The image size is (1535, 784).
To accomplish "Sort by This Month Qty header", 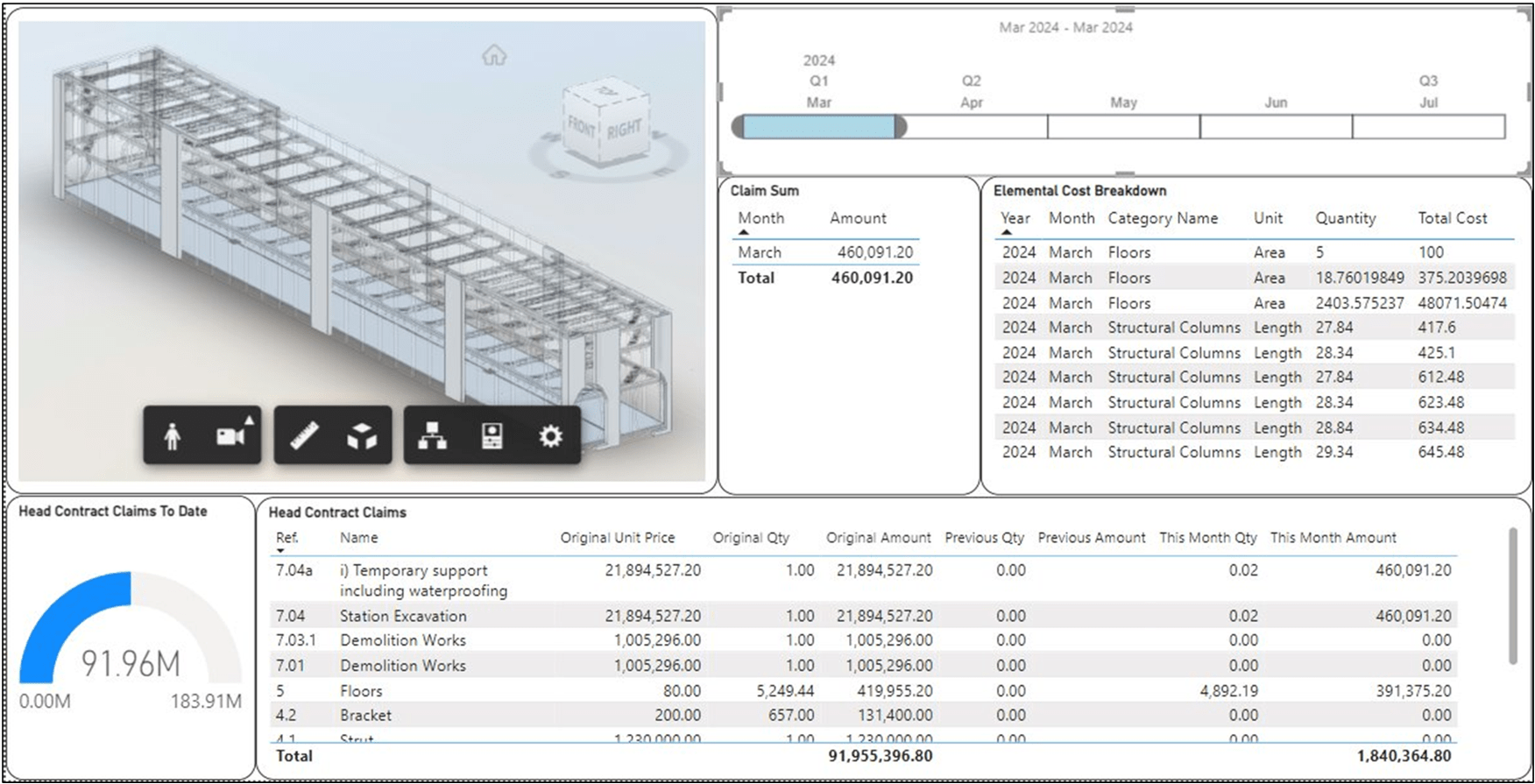I will tap(1208, 538).
